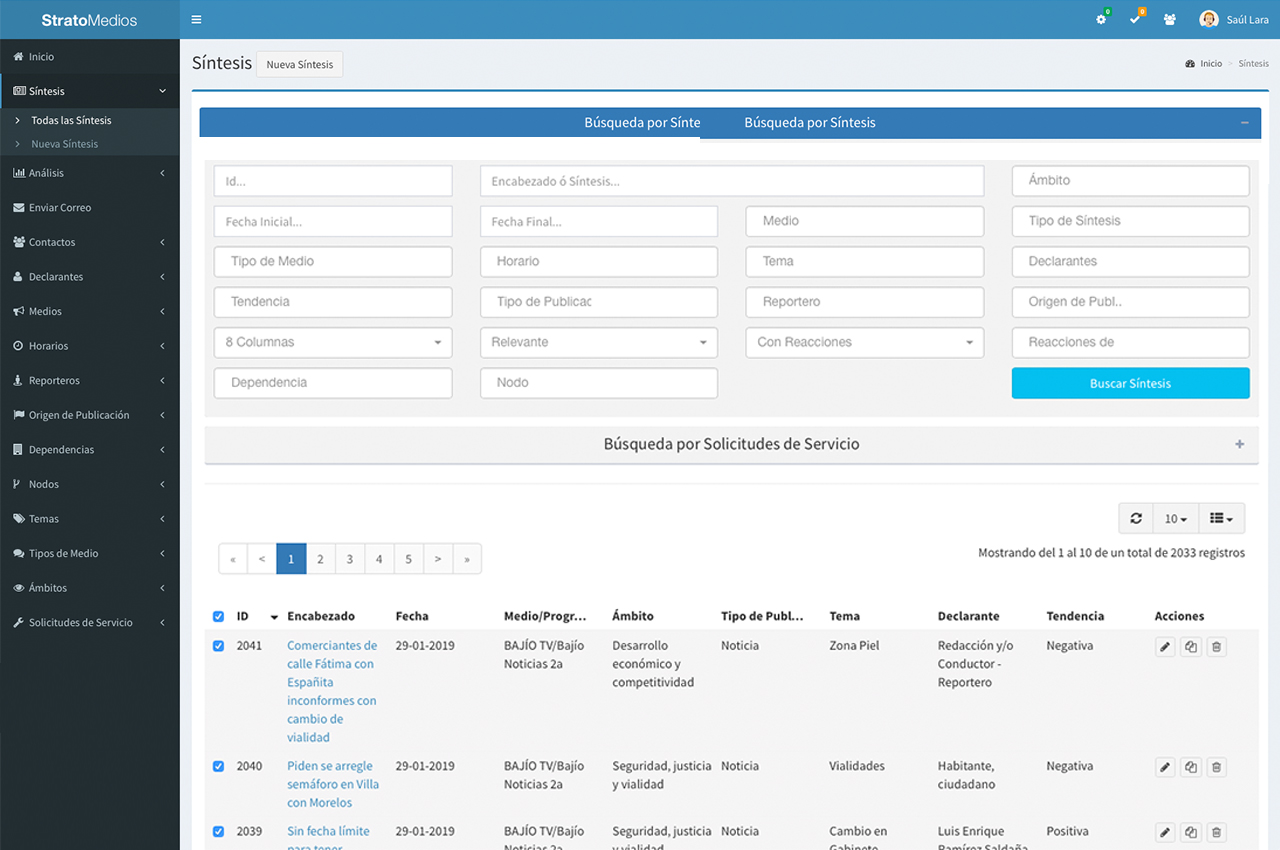Open the contacts group icon in the top bar
This screenshot has height=850, width=1280.
point(1169,18)
